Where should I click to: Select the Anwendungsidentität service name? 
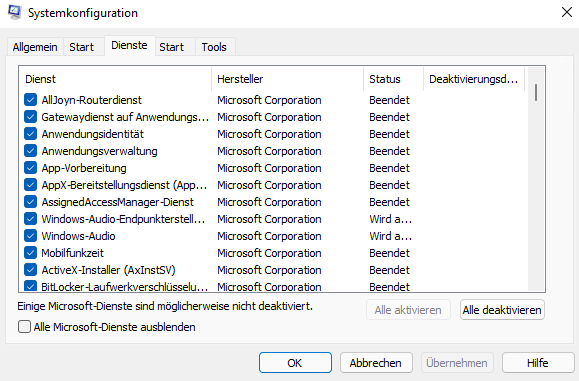click(92, 134)
